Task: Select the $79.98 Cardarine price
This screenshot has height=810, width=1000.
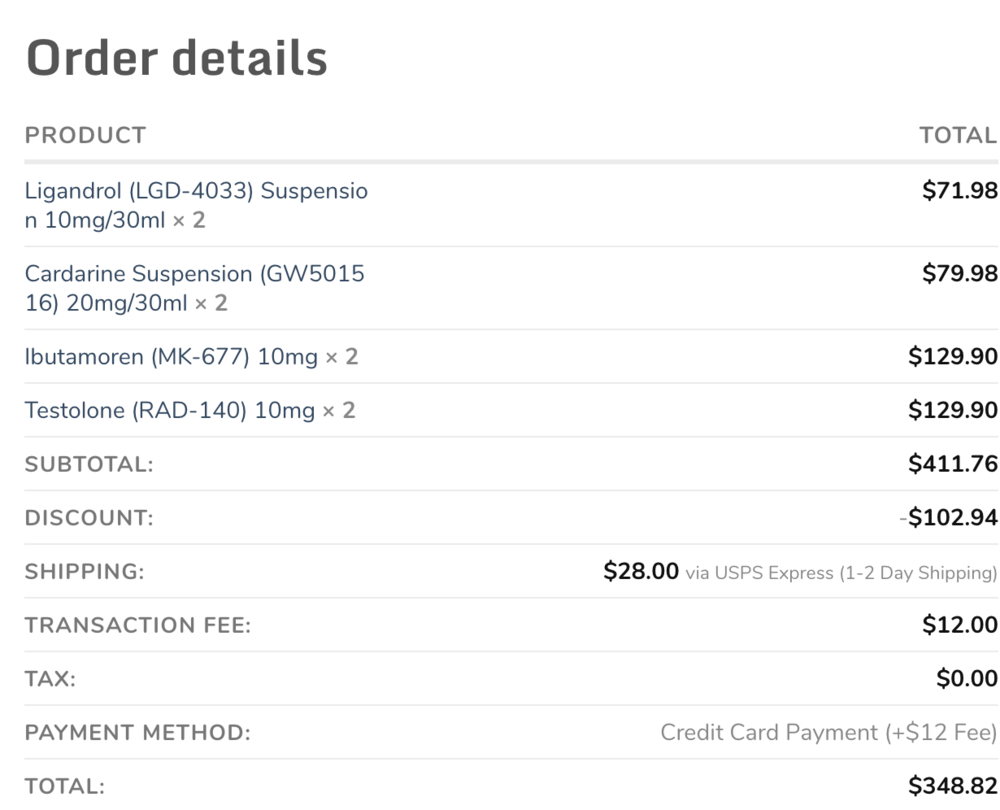Action: 960,273
